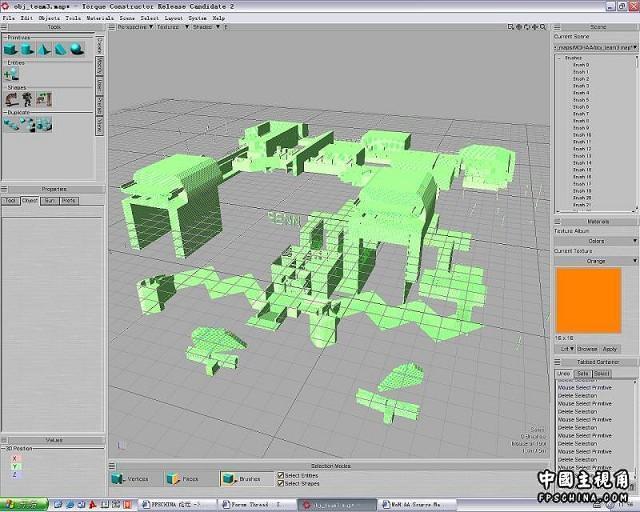Open the Materials menu
The height and width of the screenshot is (512, 640).
coord(100,18)
